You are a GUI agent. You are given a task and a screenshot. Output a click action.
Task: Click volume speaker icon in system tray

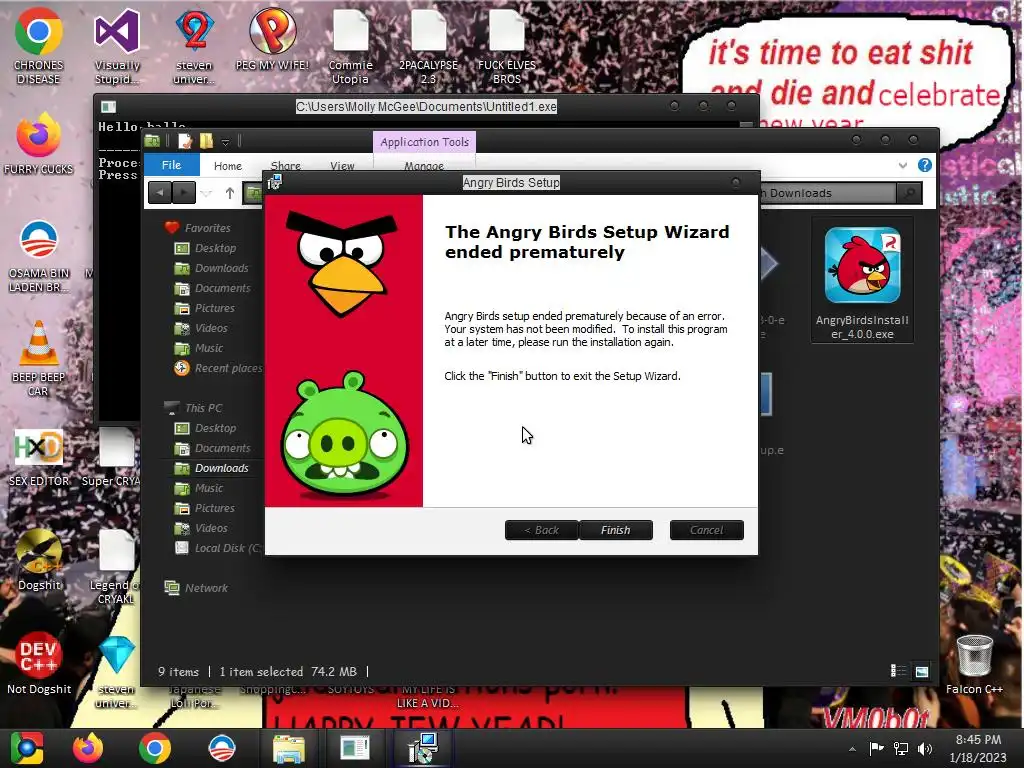click(x=925, y=748)
